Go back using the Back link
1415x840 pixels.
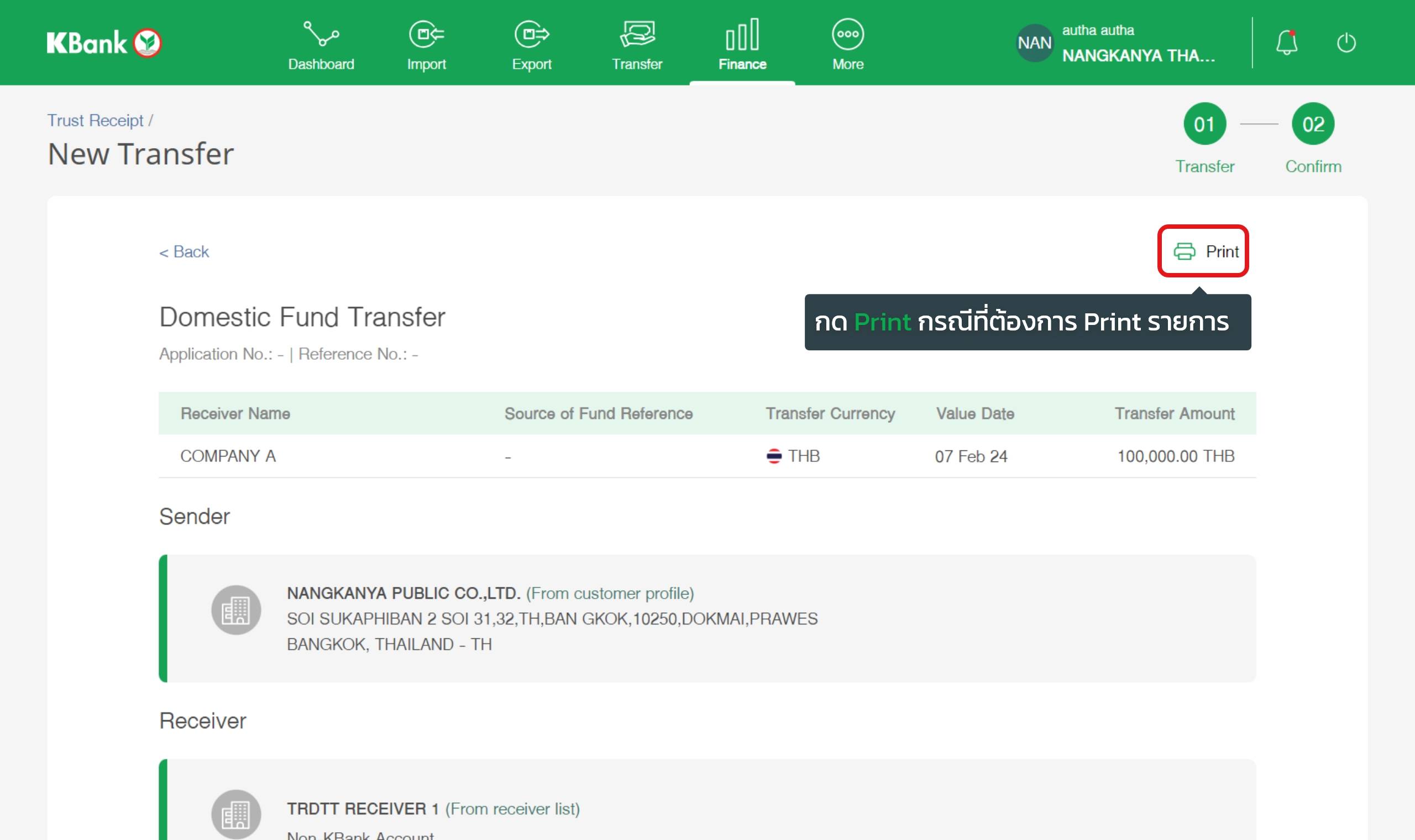click(184, 251)
